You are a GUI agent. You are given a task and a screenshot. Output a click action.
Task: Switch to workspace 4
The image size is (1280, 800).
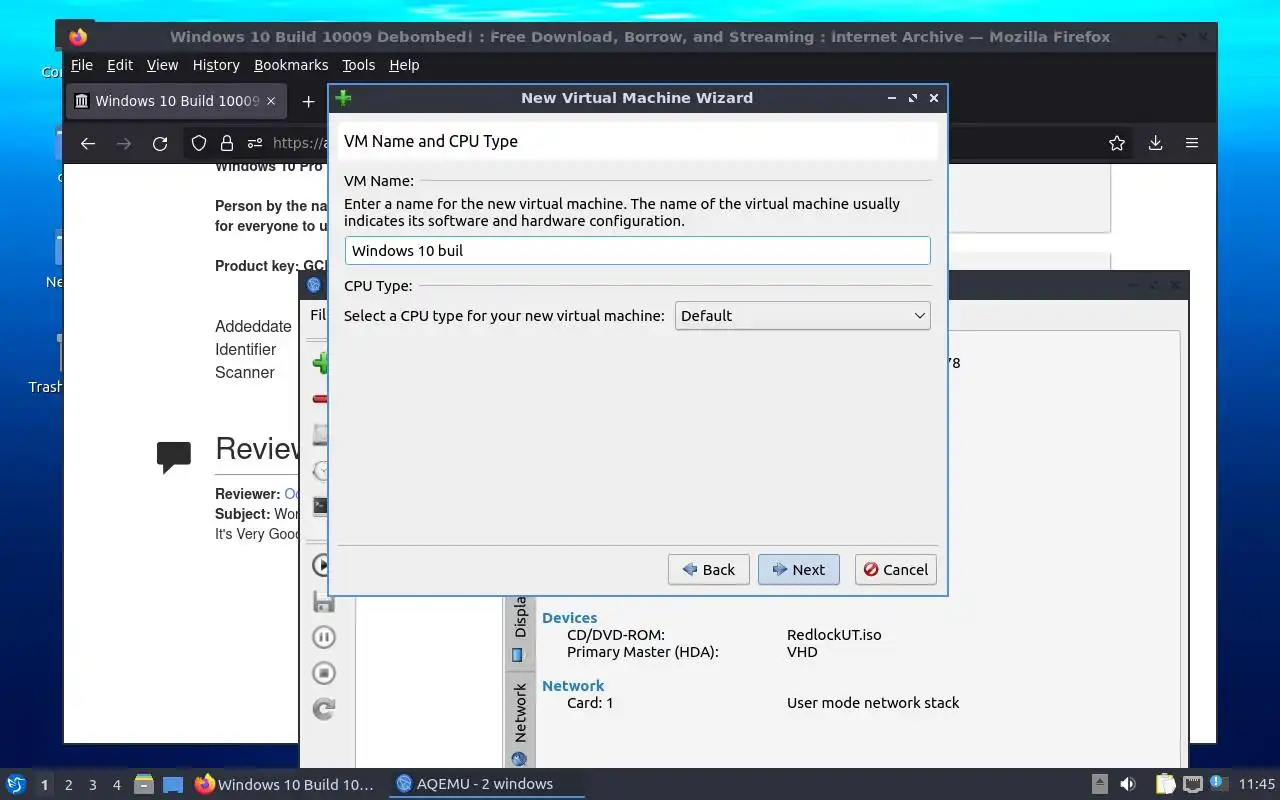point(116,785)
